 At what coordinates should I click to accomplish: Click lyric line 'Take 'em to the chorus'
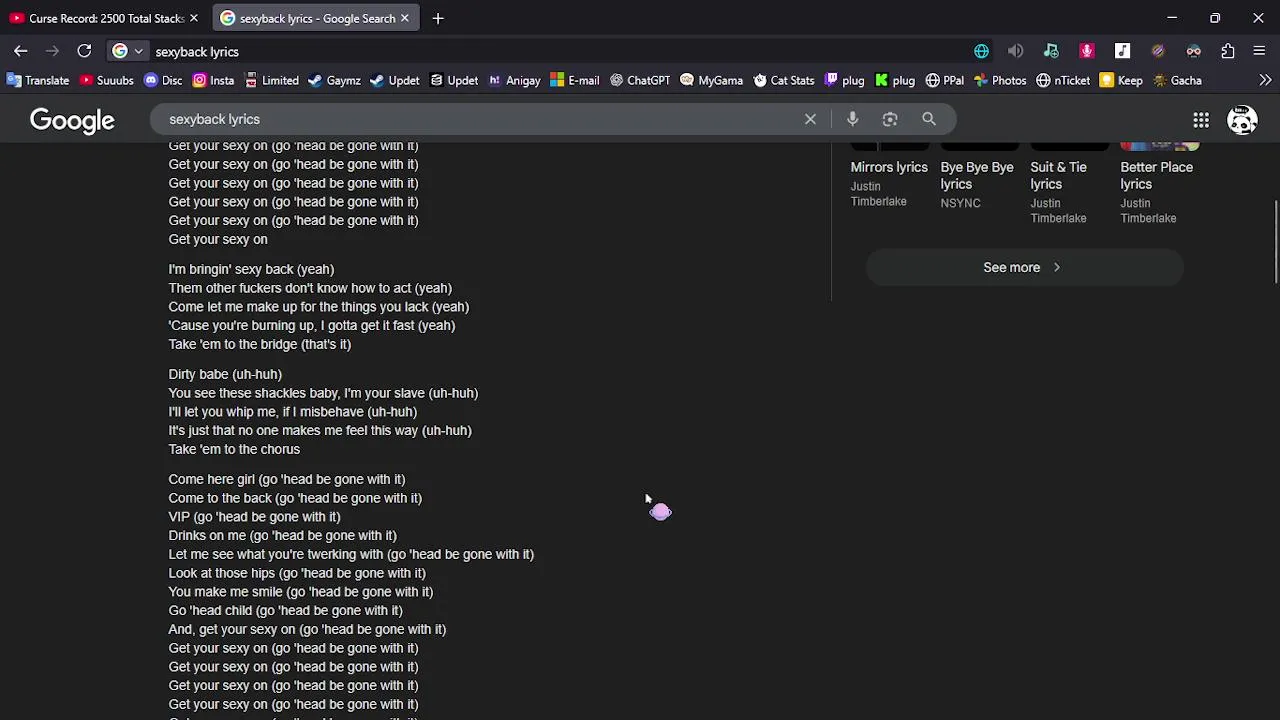[x=234, y=449]
